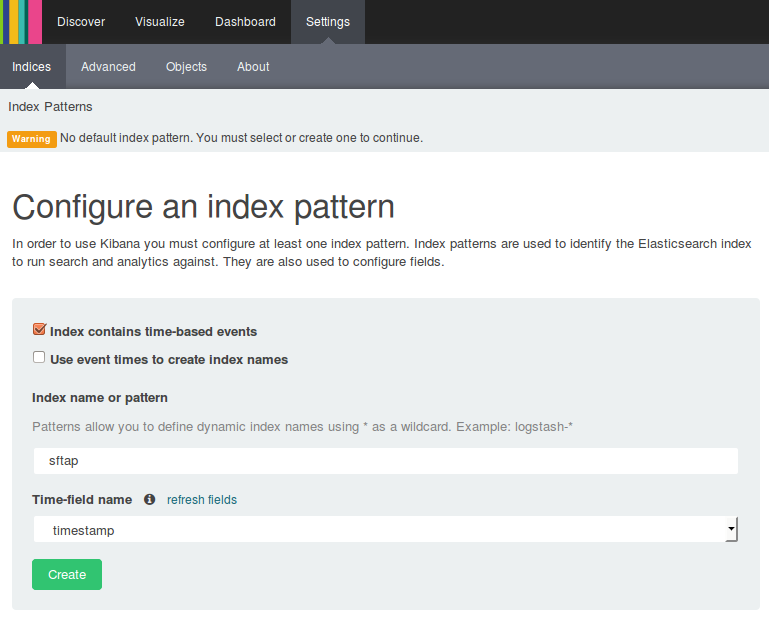Switch to the Advanced settings tab

click(108, 67)
